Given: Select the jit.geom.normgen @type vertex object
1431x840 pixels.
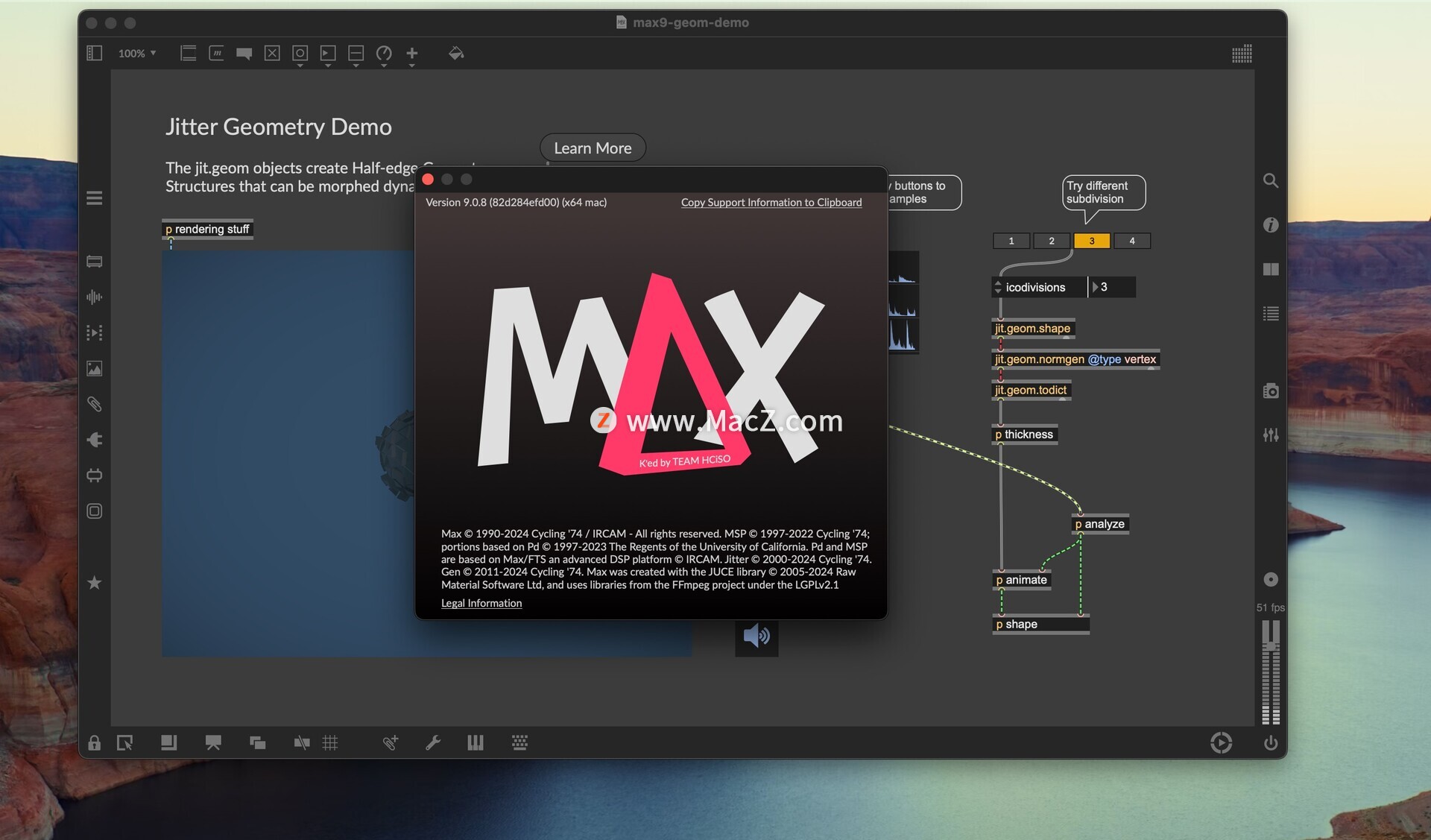Looking at the screenshot, I should 1075,359.
